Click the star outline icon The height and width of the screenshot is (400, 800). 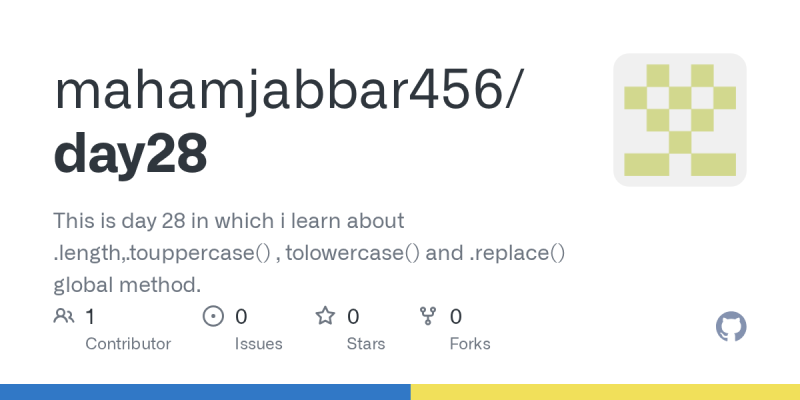(x=325, y=316)
